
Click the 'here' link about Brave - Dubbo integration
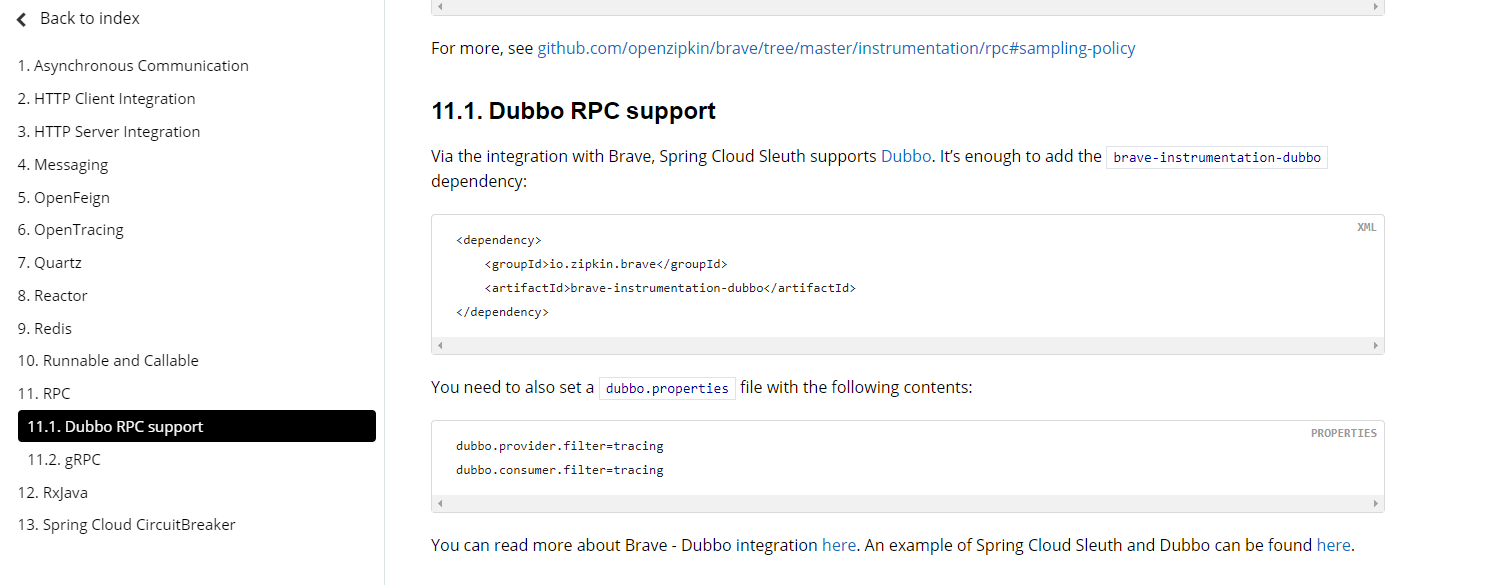[x=839, y=545]
